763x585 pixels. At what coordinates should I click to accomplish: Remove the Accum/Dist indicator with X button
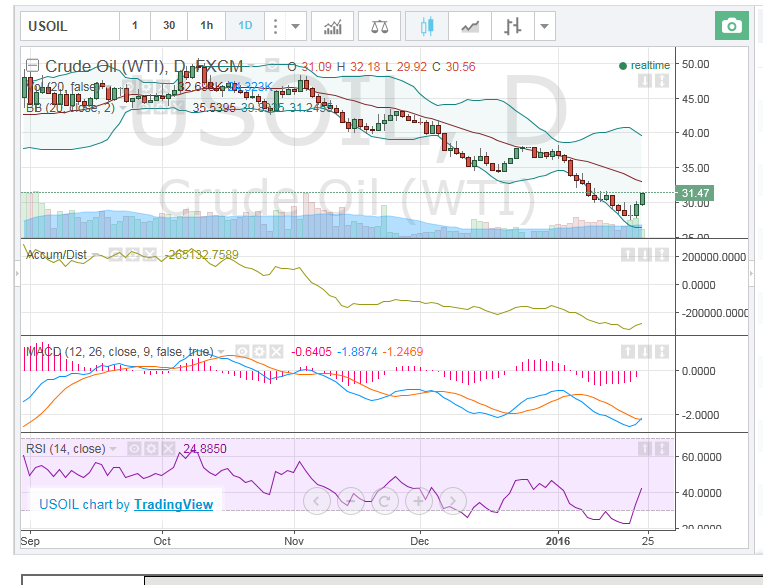[150, 255]
